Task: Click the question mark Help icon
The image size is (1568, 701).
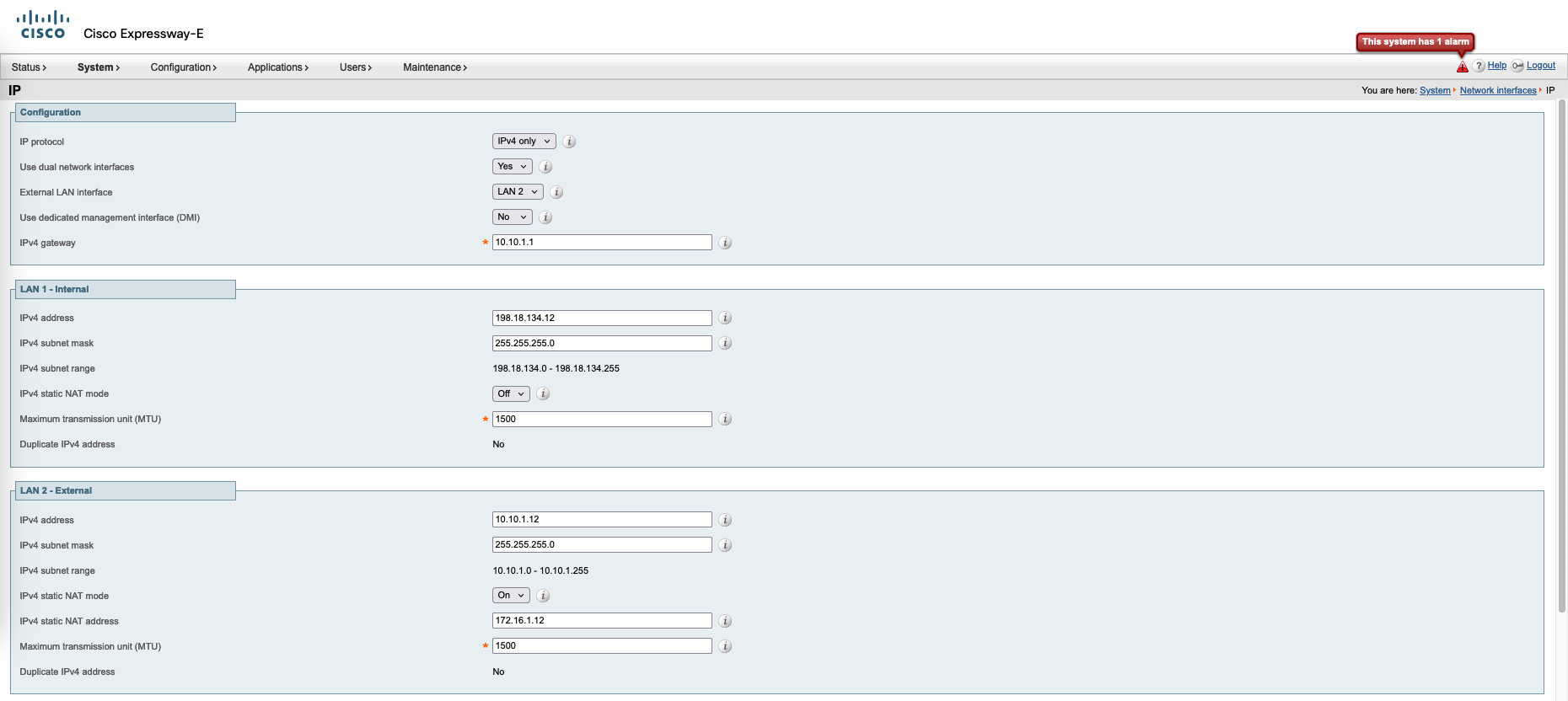Action: [x=1479, y=66]
